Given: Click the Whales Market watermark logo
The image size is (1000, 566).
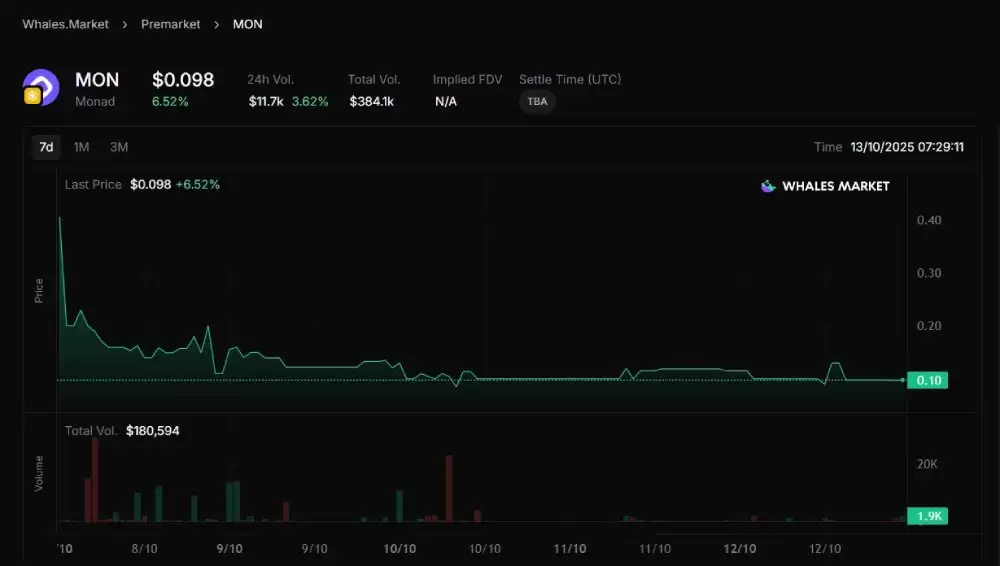Looking at the screenshot, I should point(825,185).
